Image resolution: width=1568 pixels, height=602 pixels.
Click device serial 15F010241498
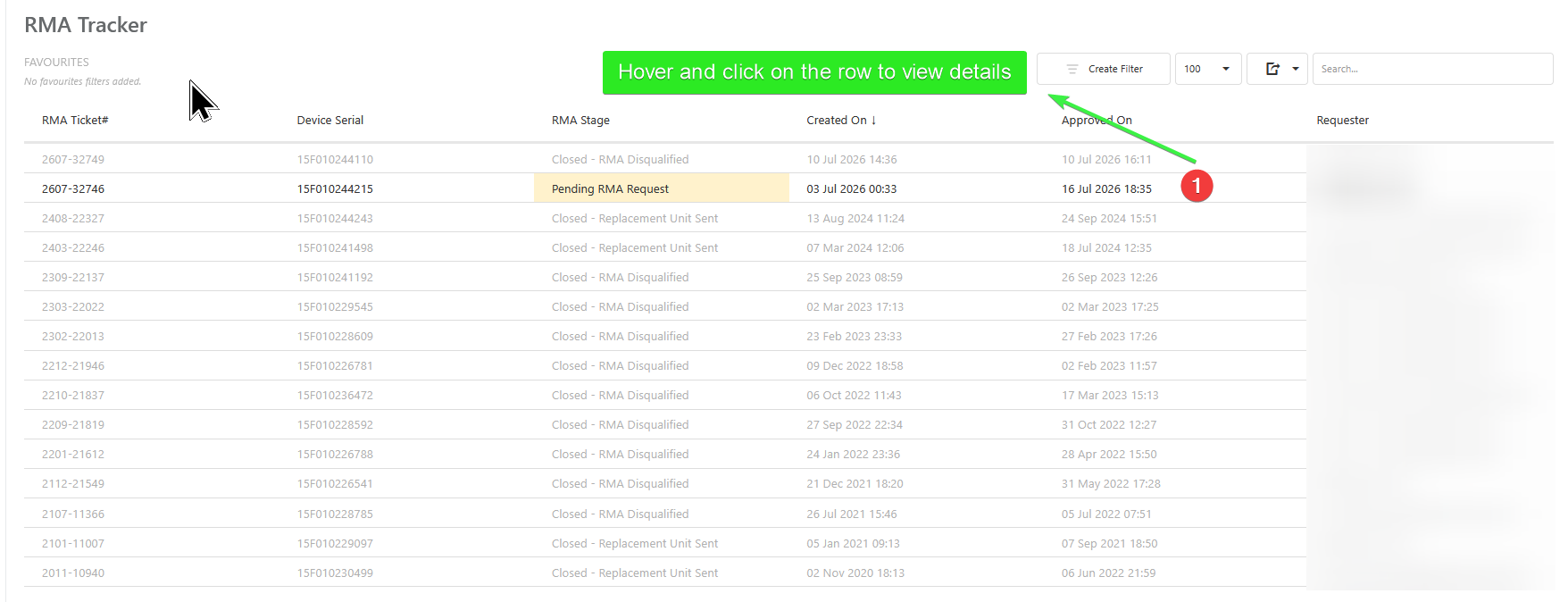click(x=335, y=247)
